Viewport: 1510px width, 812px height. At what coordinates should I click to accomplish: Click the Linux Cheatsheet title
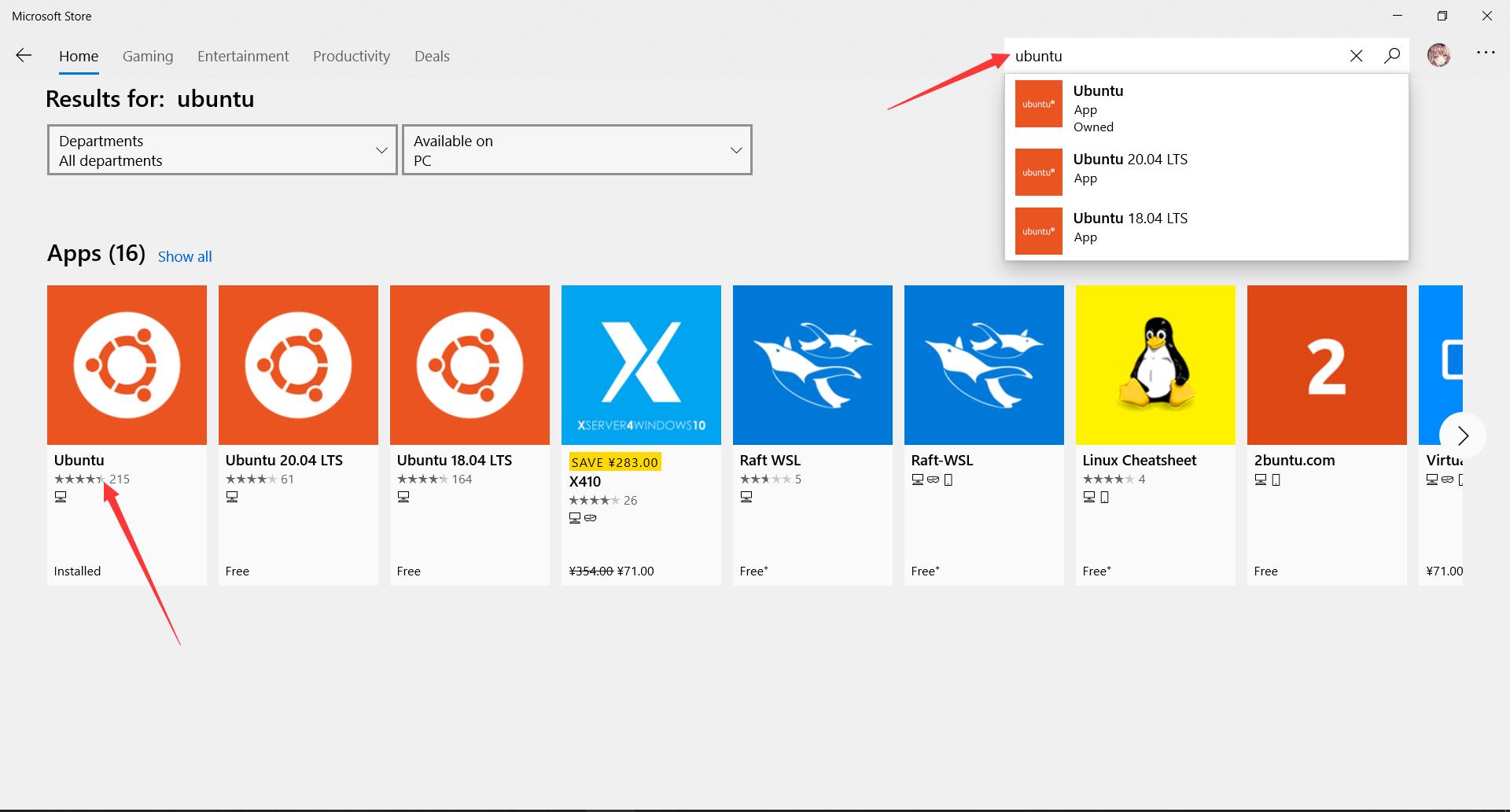click(1140, 460)
